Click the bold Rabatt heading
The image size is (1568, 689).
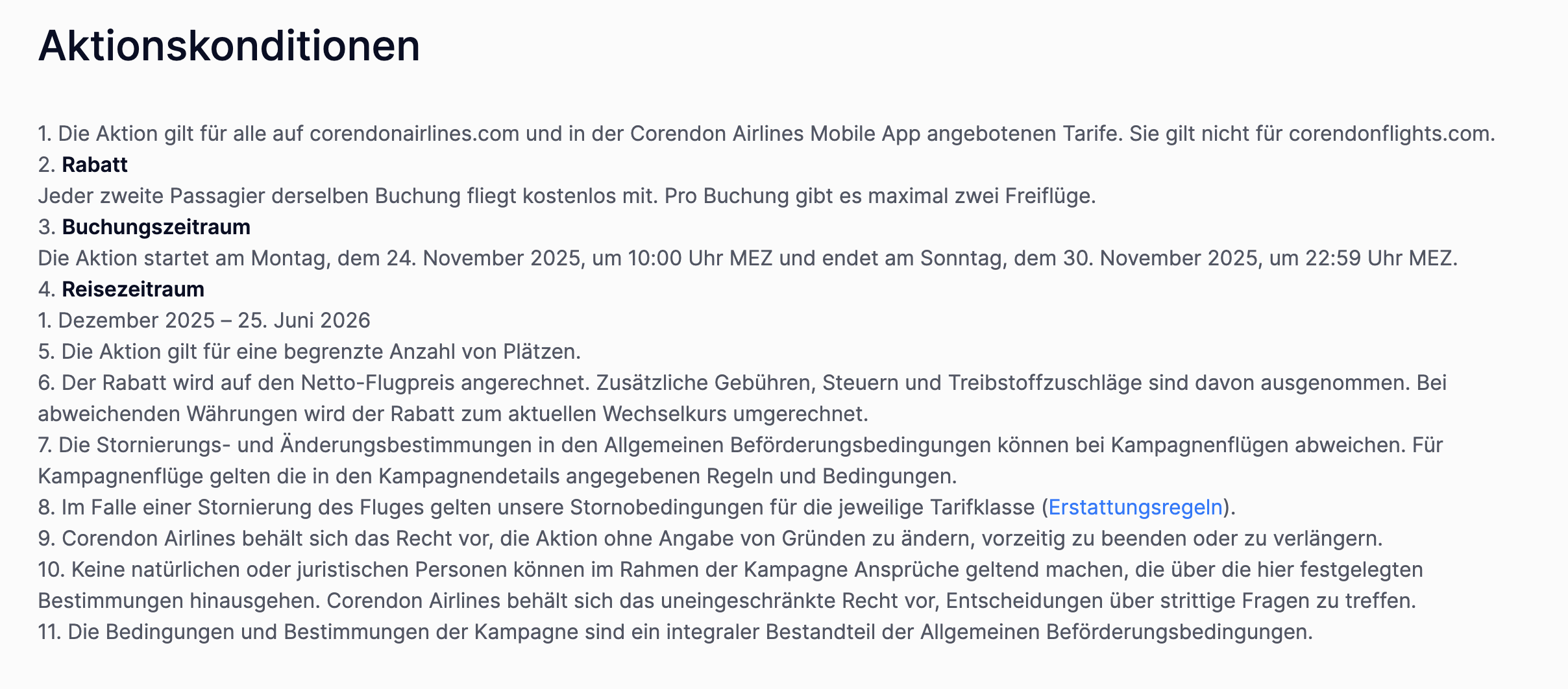click(x=95, y=165)
